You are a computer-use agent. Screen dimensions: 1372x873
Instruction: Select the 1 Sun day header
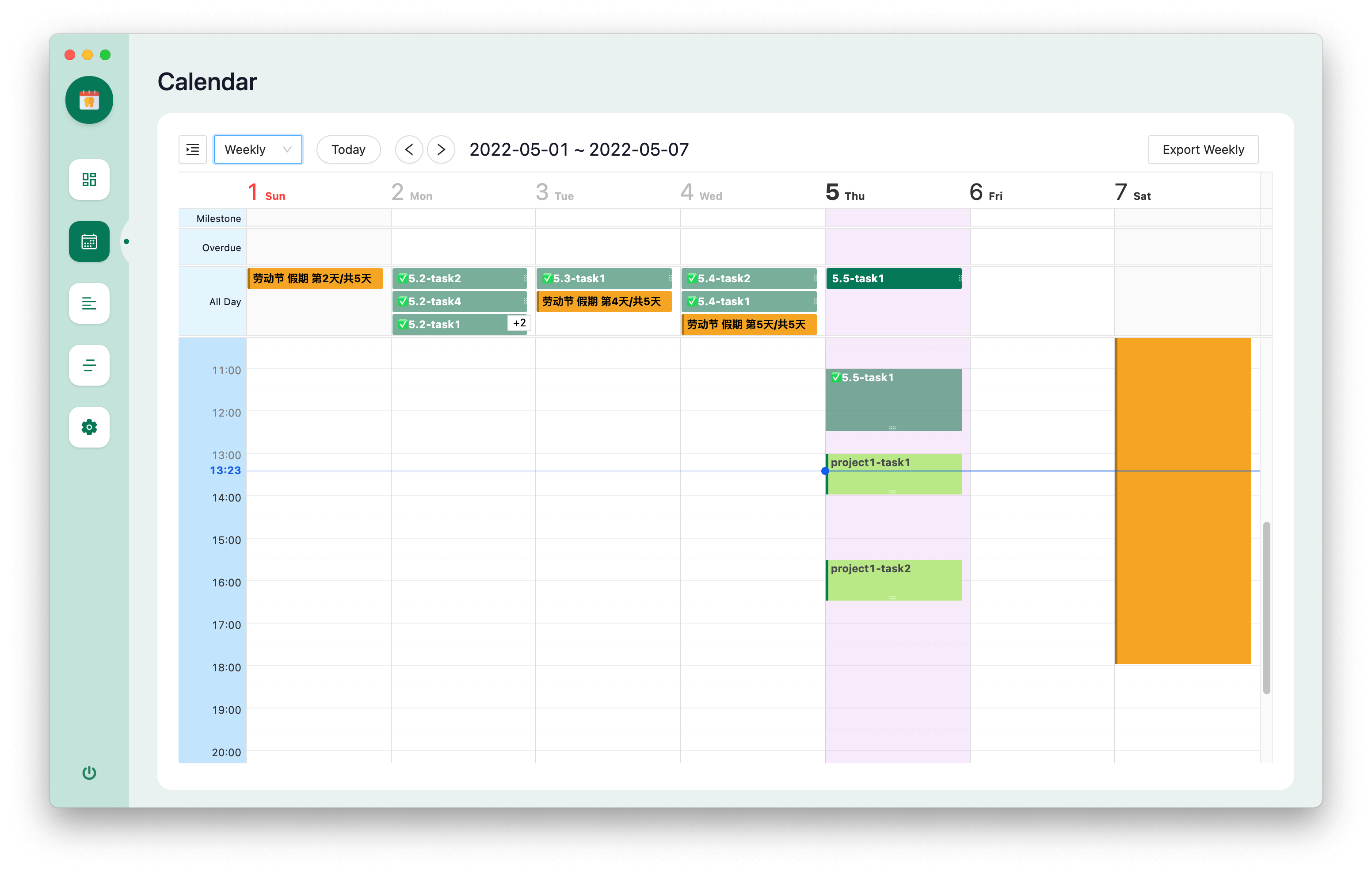(x=266, y=193)
